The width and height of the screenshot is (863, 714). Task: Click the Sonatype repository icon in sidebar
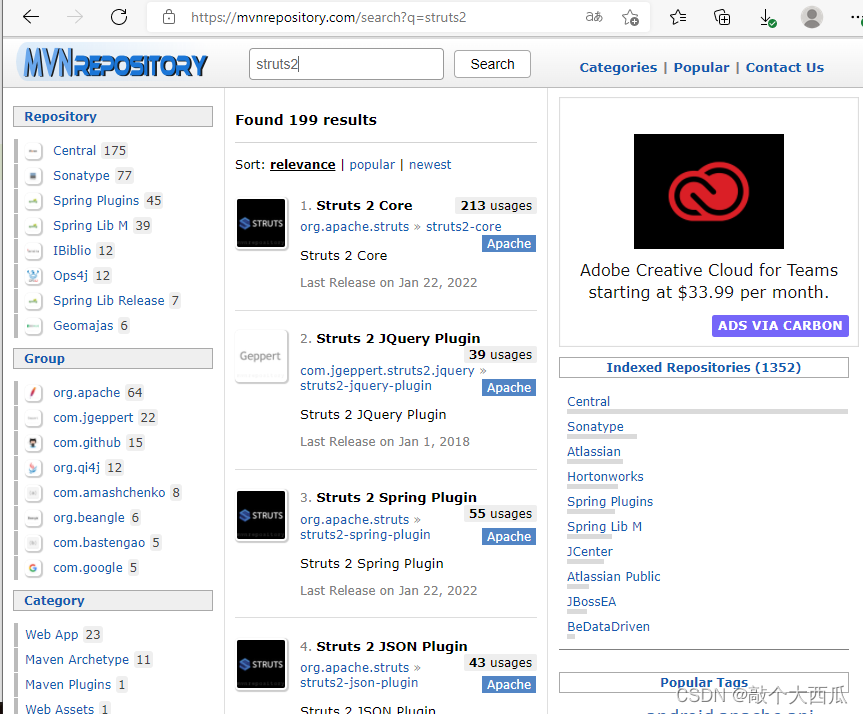coord(33,176)
